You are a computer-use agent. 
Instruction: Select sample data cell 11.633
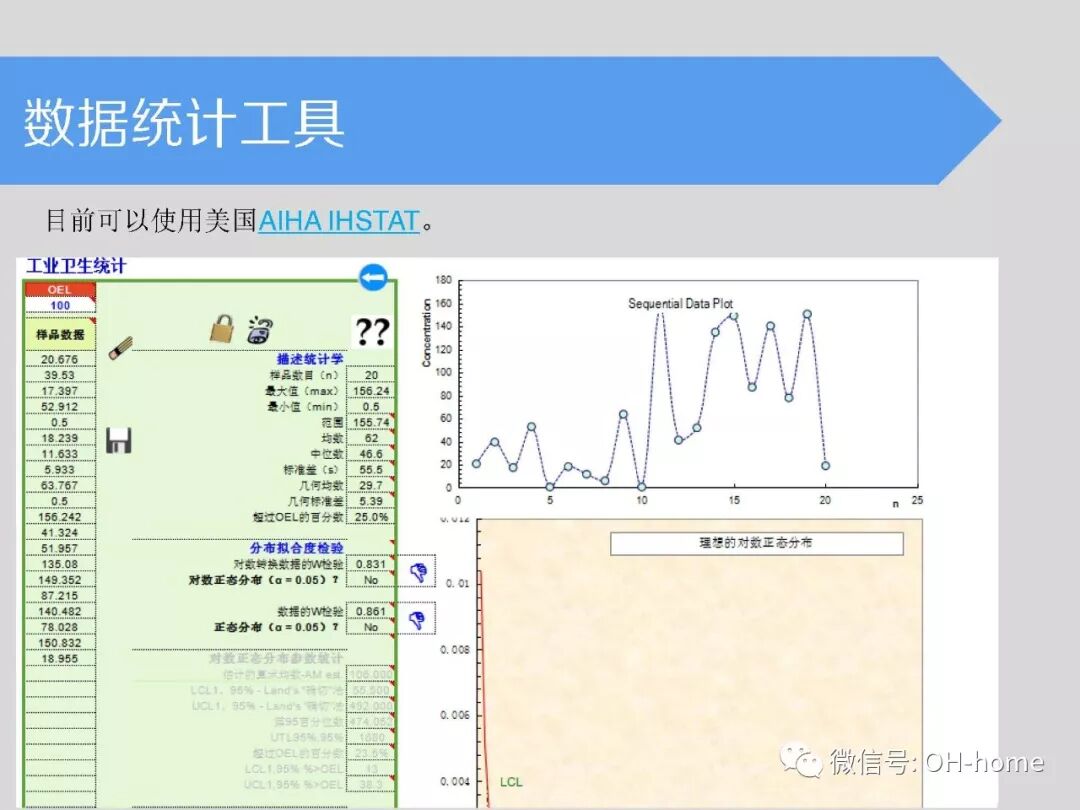[x=60, y=454]
